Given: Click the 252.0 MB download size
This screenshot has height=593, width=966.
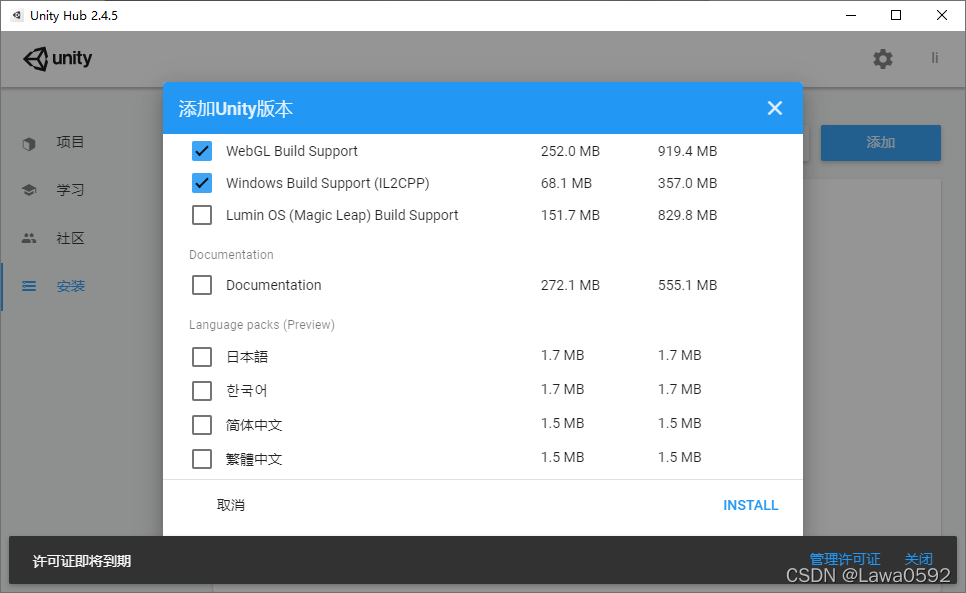Looking at the screenshot, I should (x=570, y=151).
